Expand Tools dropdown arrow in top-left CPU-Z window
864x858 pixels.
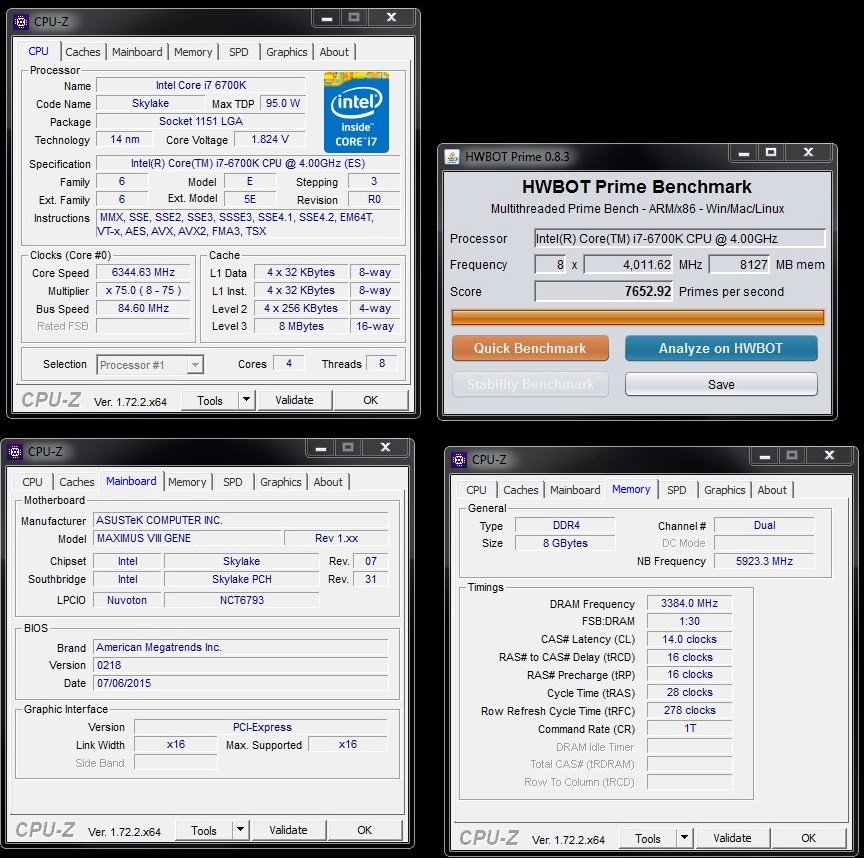pos(246,400)
